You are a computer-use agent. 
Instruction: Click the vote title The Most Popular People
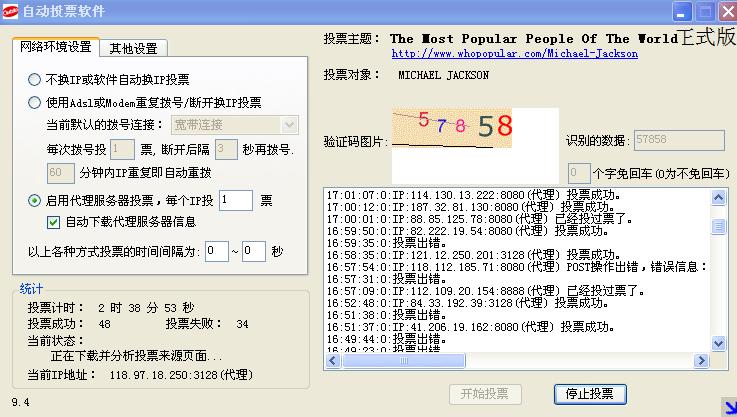[x=533, y=39]
